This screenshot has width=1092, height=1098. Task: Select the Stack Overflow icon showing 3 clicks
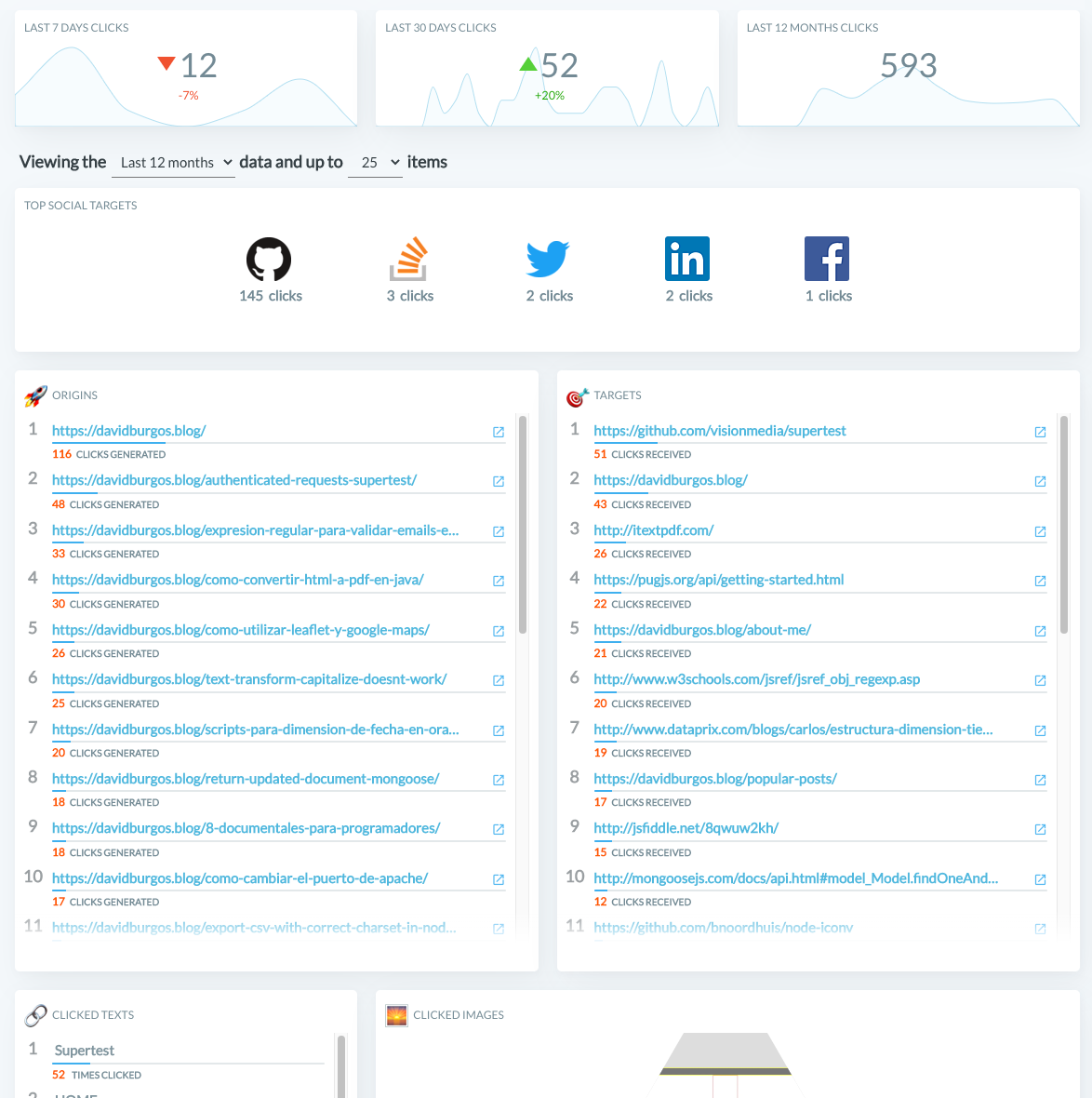pos(409,259)
